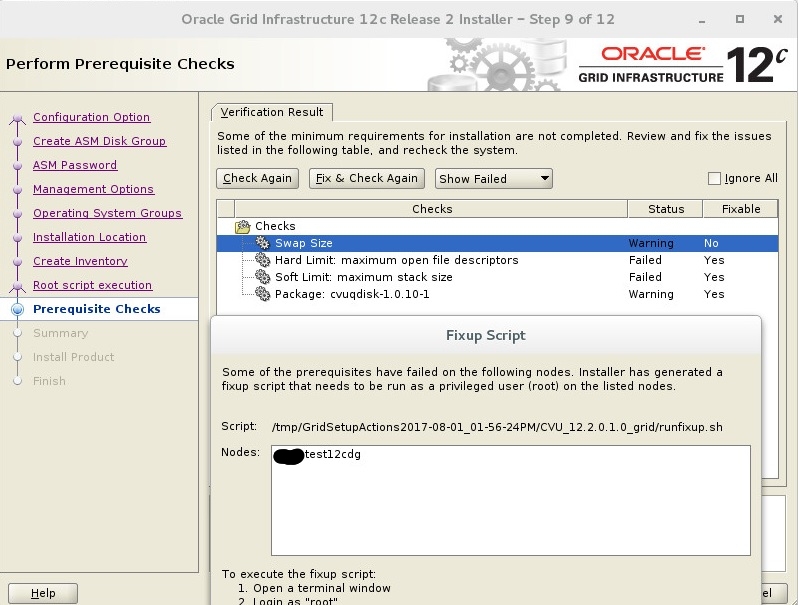Toggle the Ignore All checkbox
This screenshot has width=798, height=605.
point(714,179)
